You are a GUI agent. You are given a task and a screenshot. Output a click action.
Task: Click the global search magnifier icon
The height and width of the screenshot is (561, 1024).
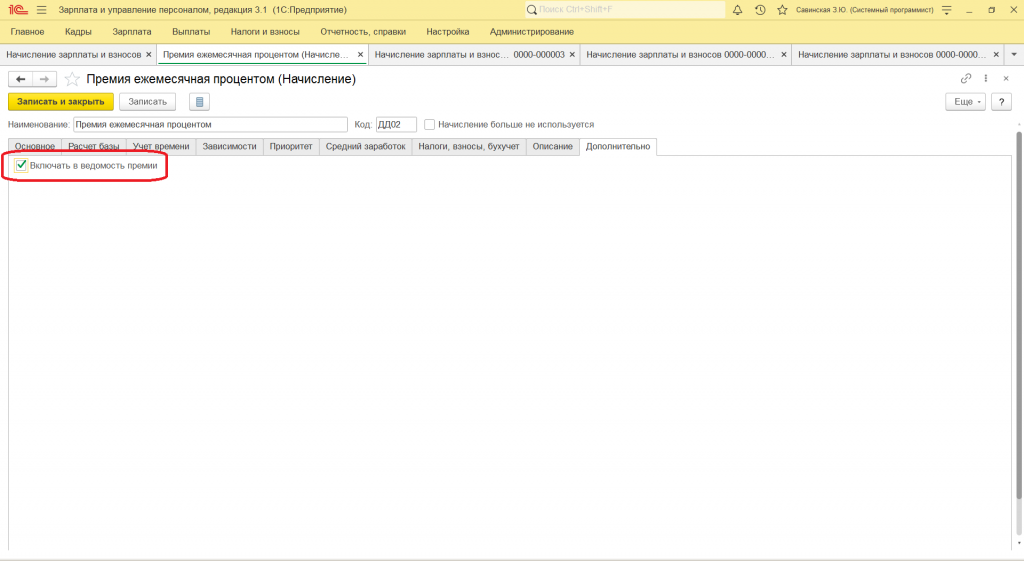[x=532, y=10]
